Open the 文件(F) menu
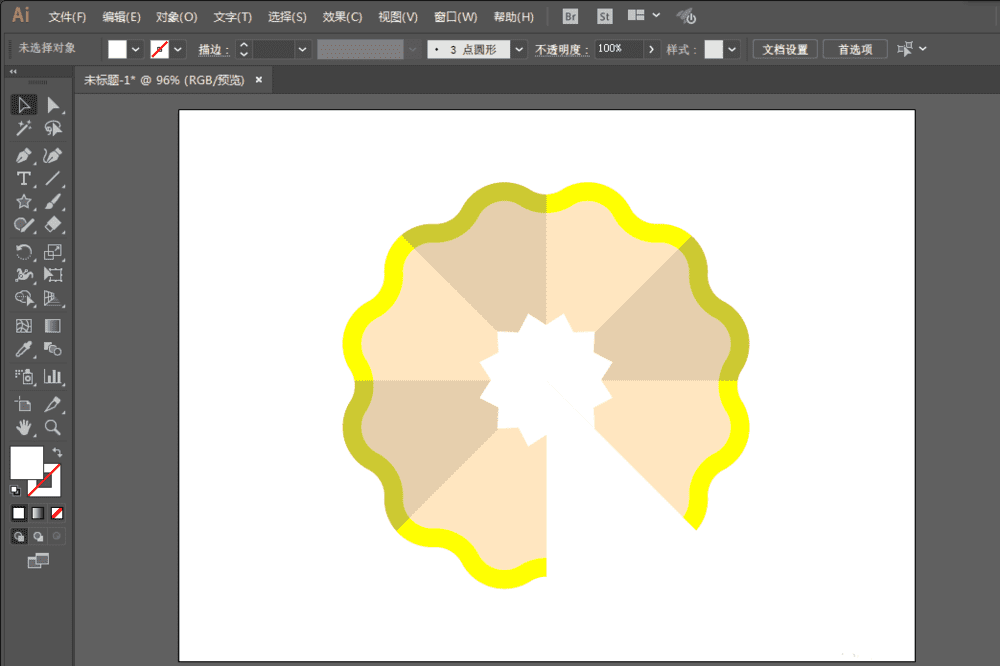1000x666 pixels. pyautogui.click(x=67, y=17)
